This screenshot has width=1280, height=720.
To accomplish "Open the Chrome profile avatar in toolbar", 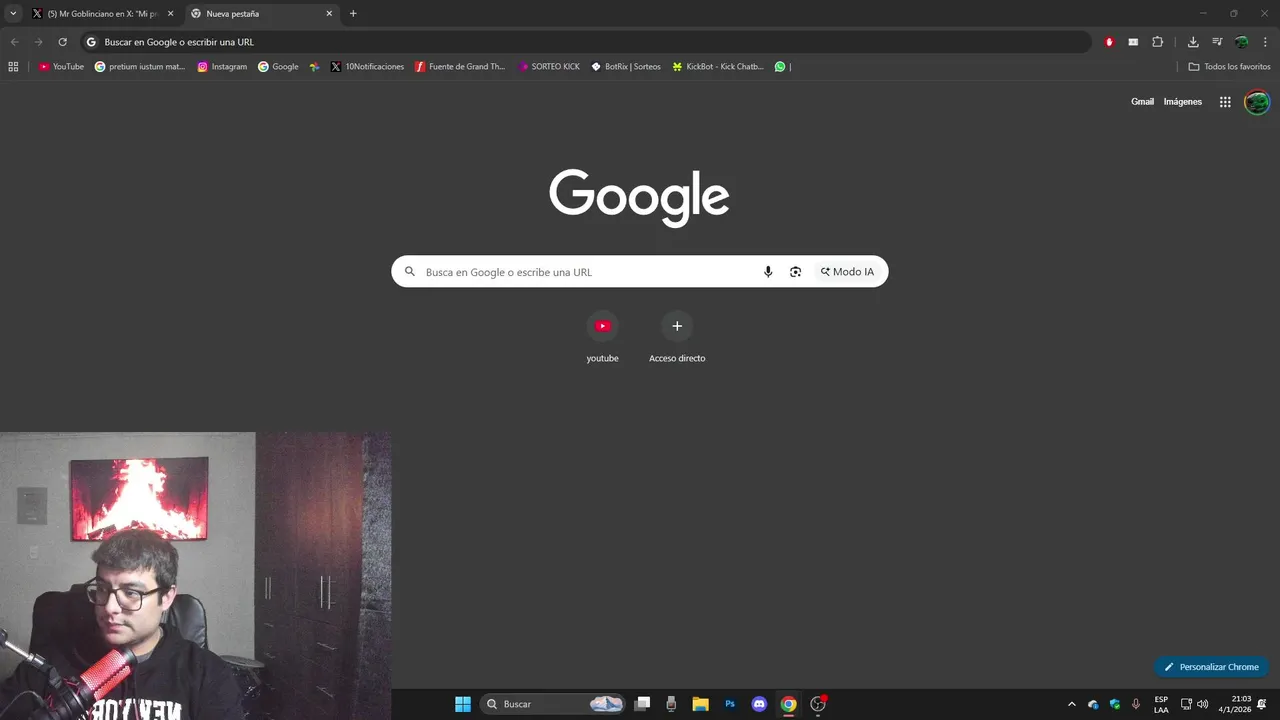I will (x=1241, y=42).
